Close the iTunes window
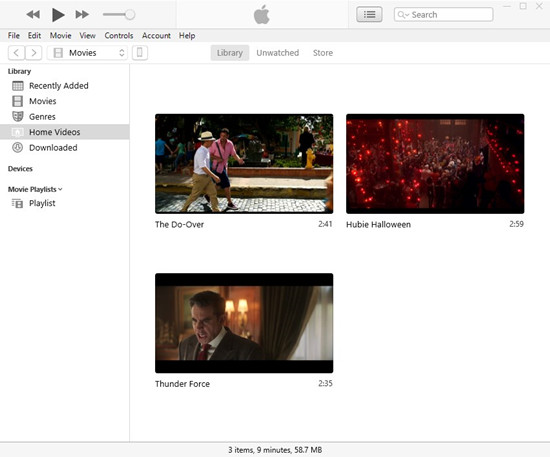This screenshot has height=457, width=550. pyautogui.click(x=539, y=6)
